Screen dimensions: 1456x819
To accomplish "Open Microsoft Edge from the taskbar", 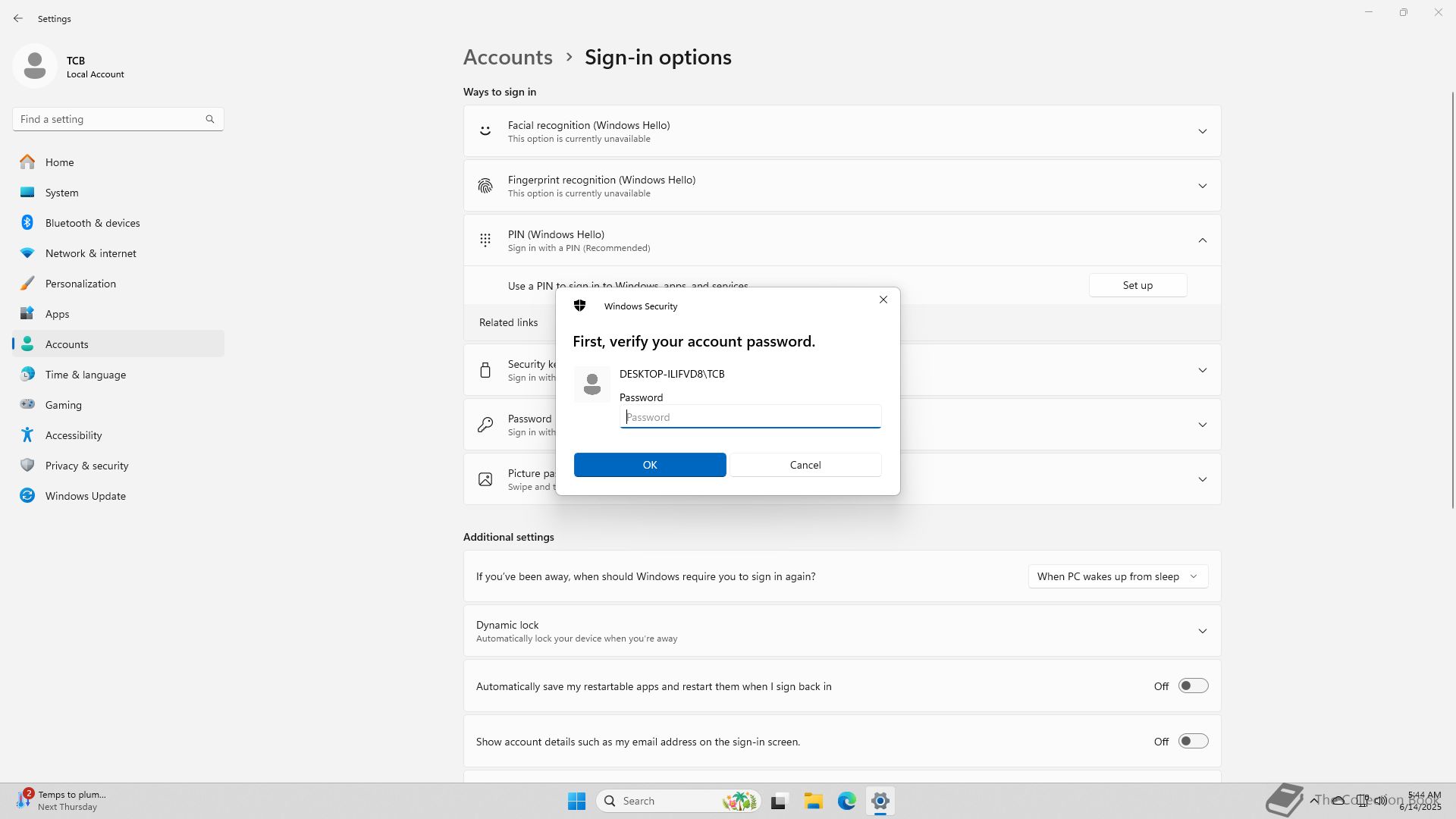I will (x=846, y=801).
